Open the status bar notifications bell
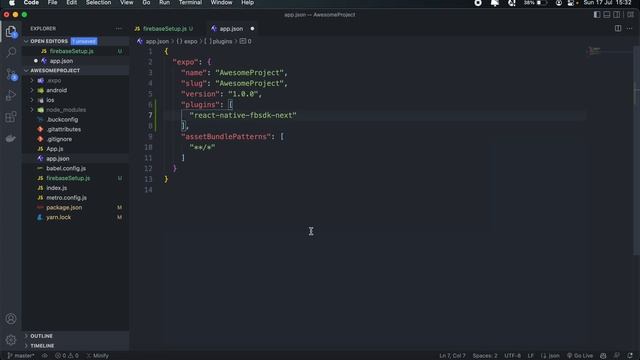Viewport: 640px width, 360px height. coord(630,356)
